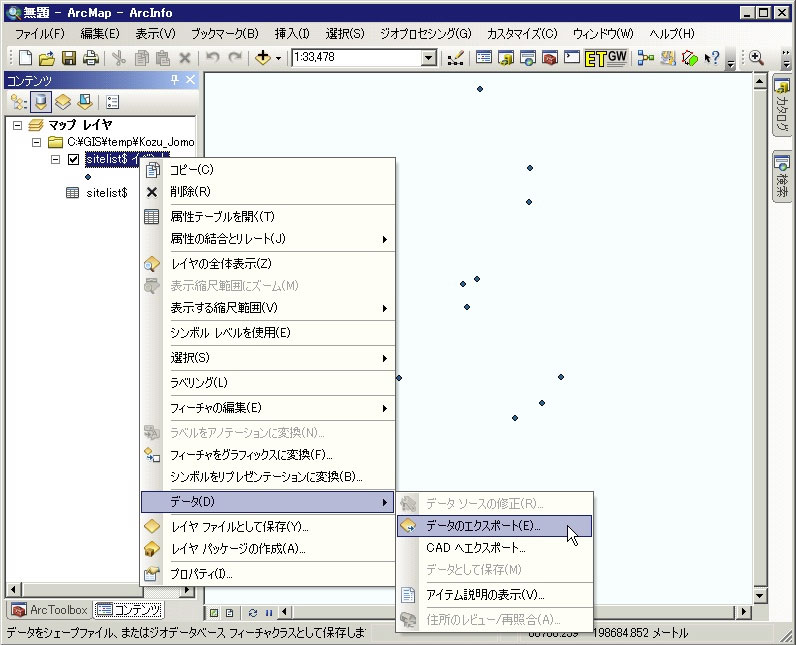The height and width of the screenshot is (645, 796).
Task: Choose ラベリング(L) from context menu
Action: tap(268, 383)
